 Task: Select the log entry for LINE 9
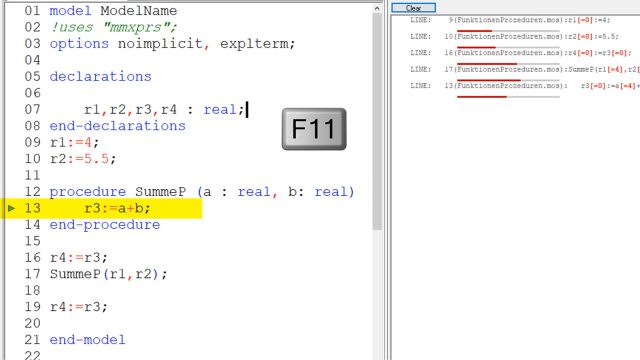click(x=510, y=20)
